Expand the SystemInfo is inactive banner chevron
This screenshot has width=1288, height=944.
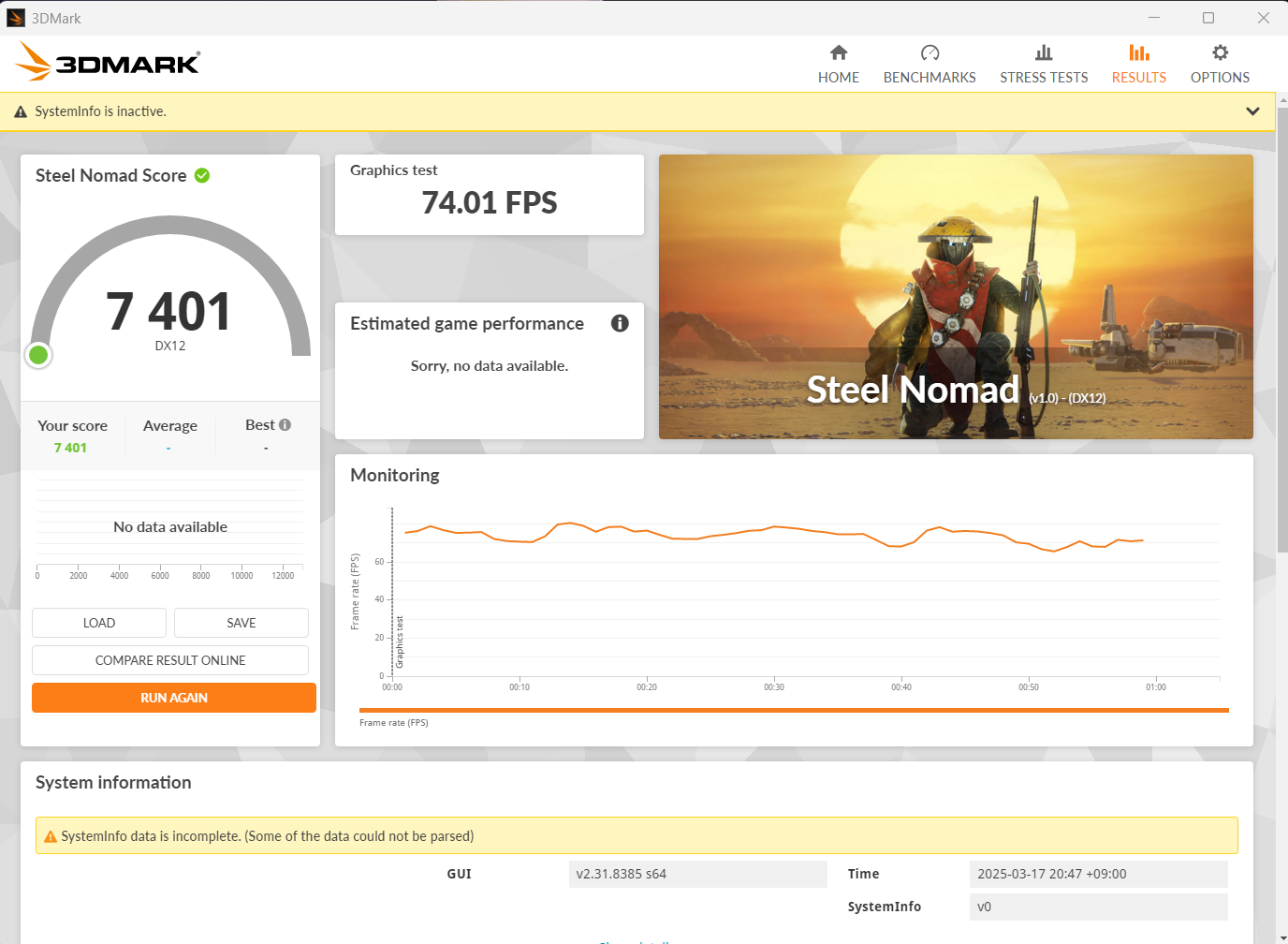1252,111
